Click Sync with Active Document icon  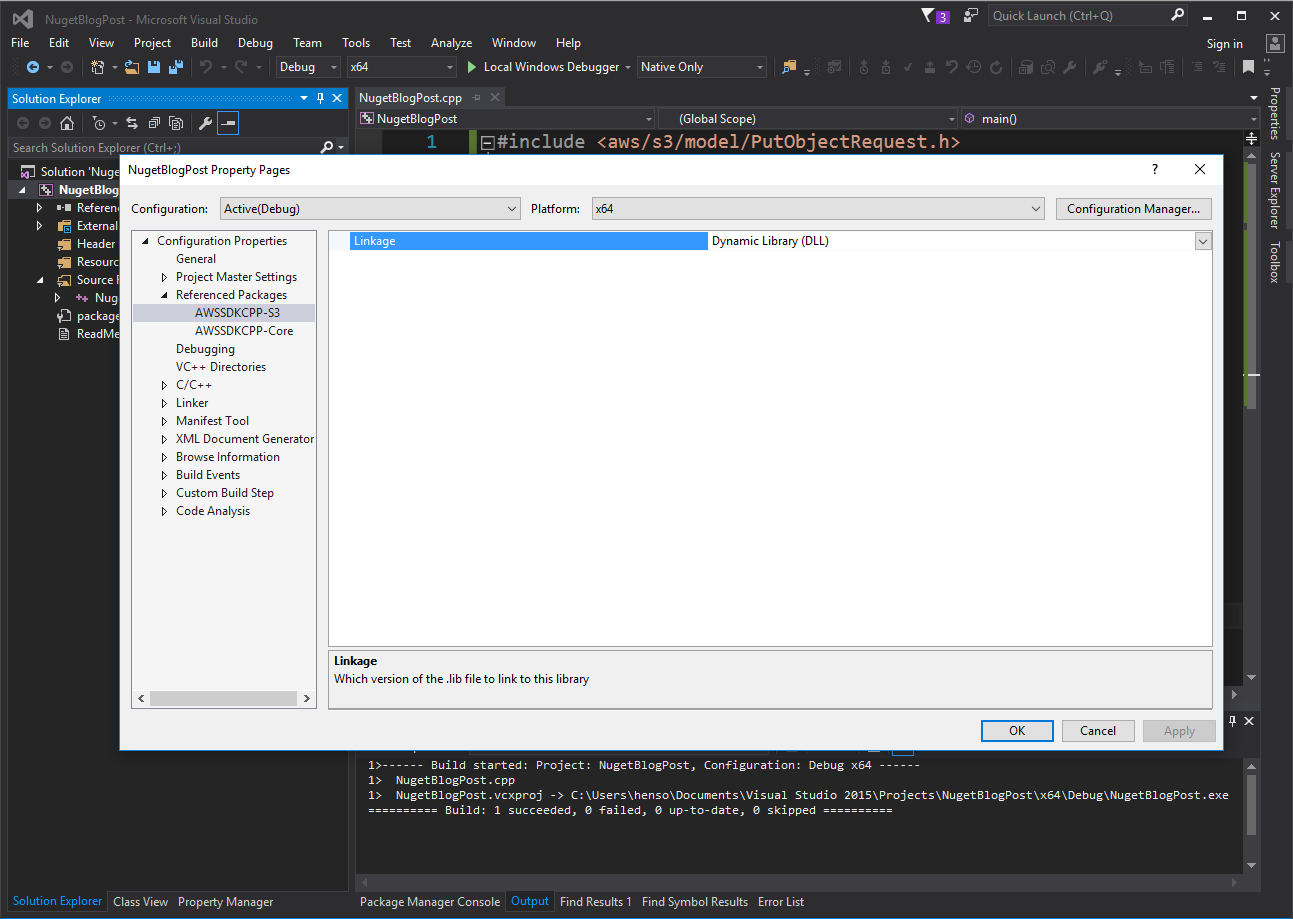(131, 123)
